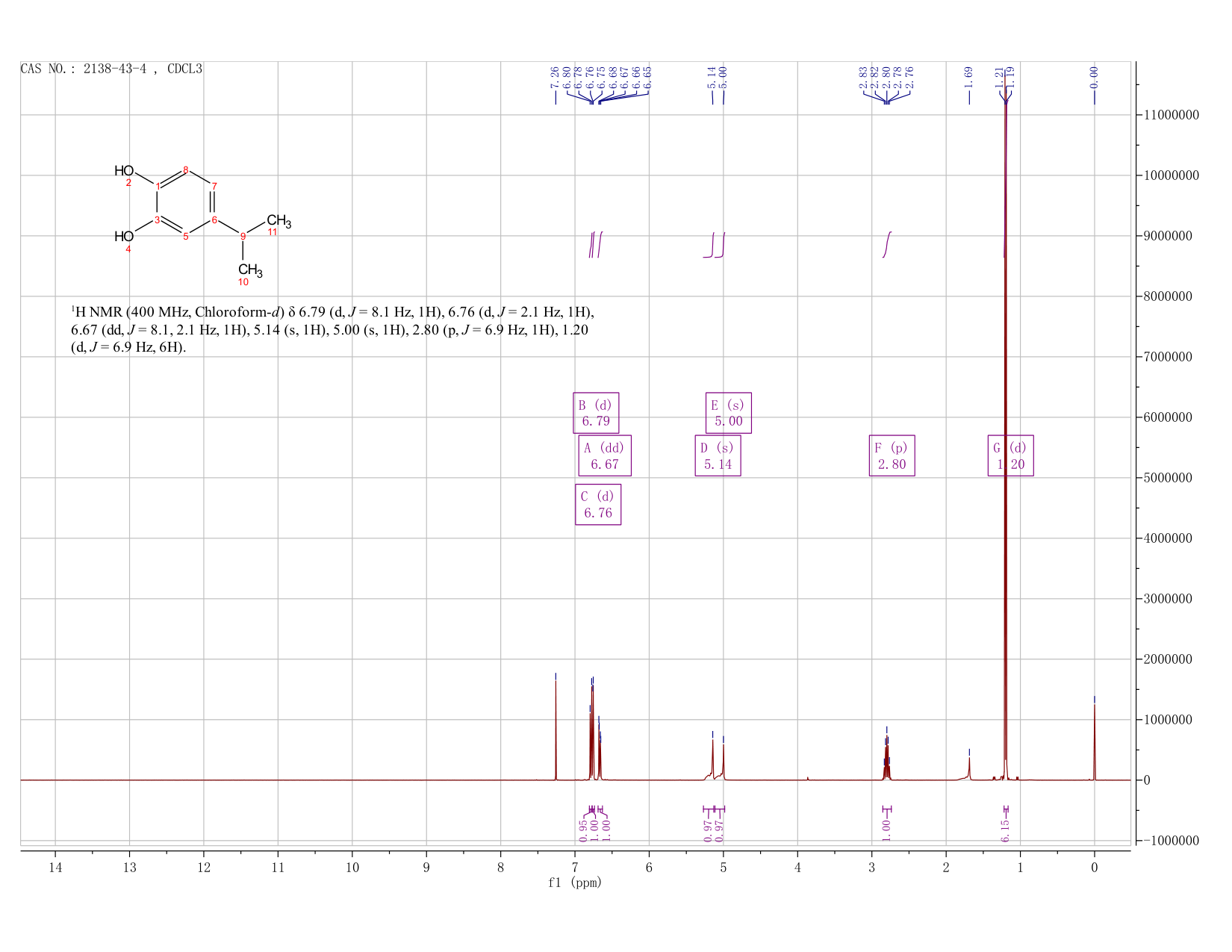
Task: Click the integral value 6.15
Action: [x=1005, y=830]
